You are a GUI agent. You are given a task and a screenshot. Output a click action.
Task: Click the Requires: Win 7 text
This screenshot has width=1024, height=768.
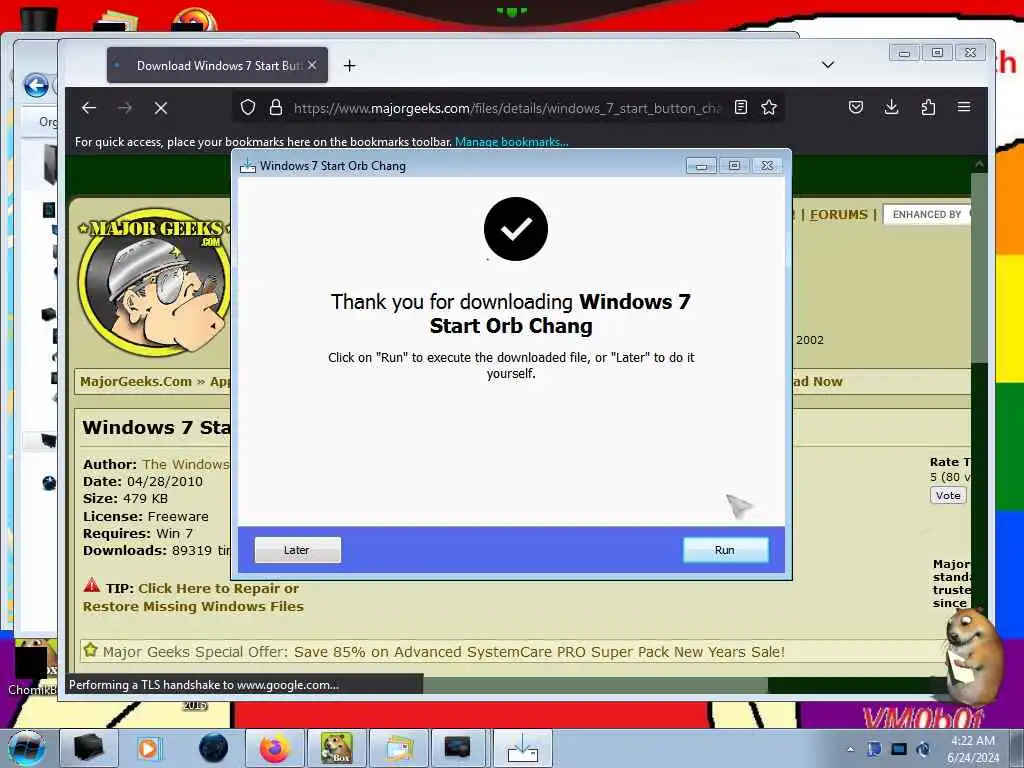(x=138, y=533)
